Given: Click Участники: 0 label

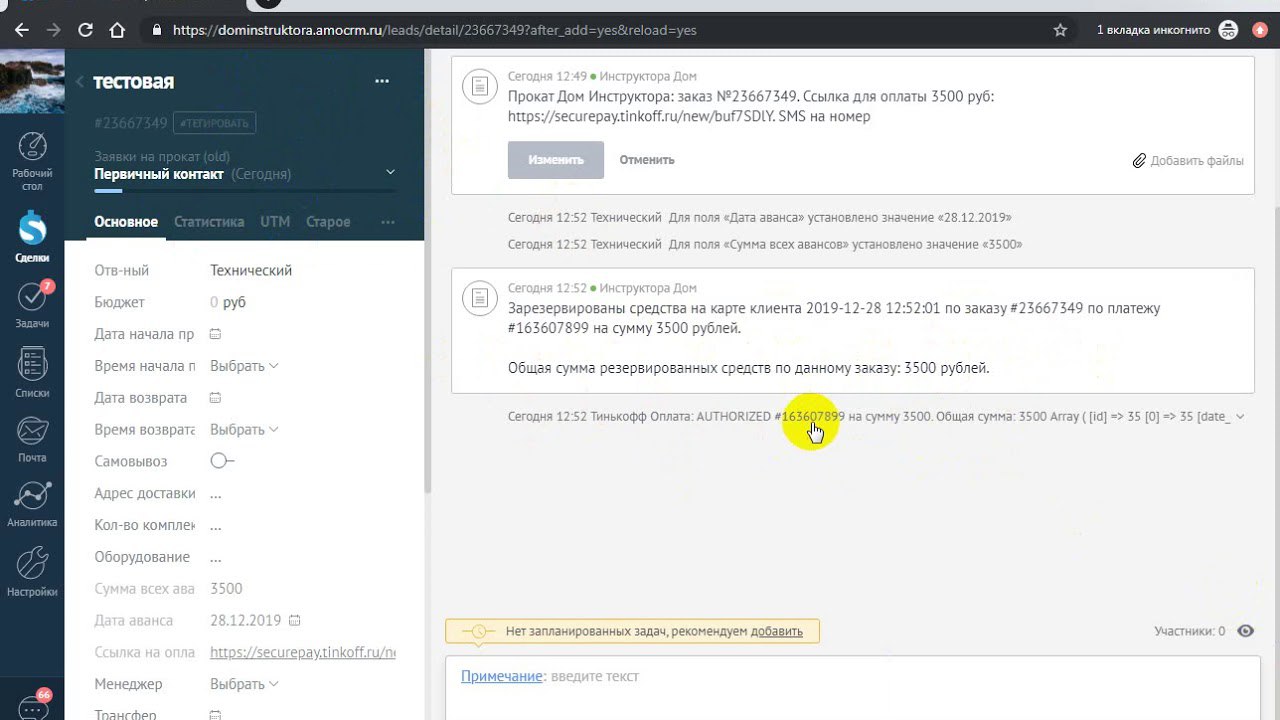Looking at the screenshot, I should pos(1190,631).
